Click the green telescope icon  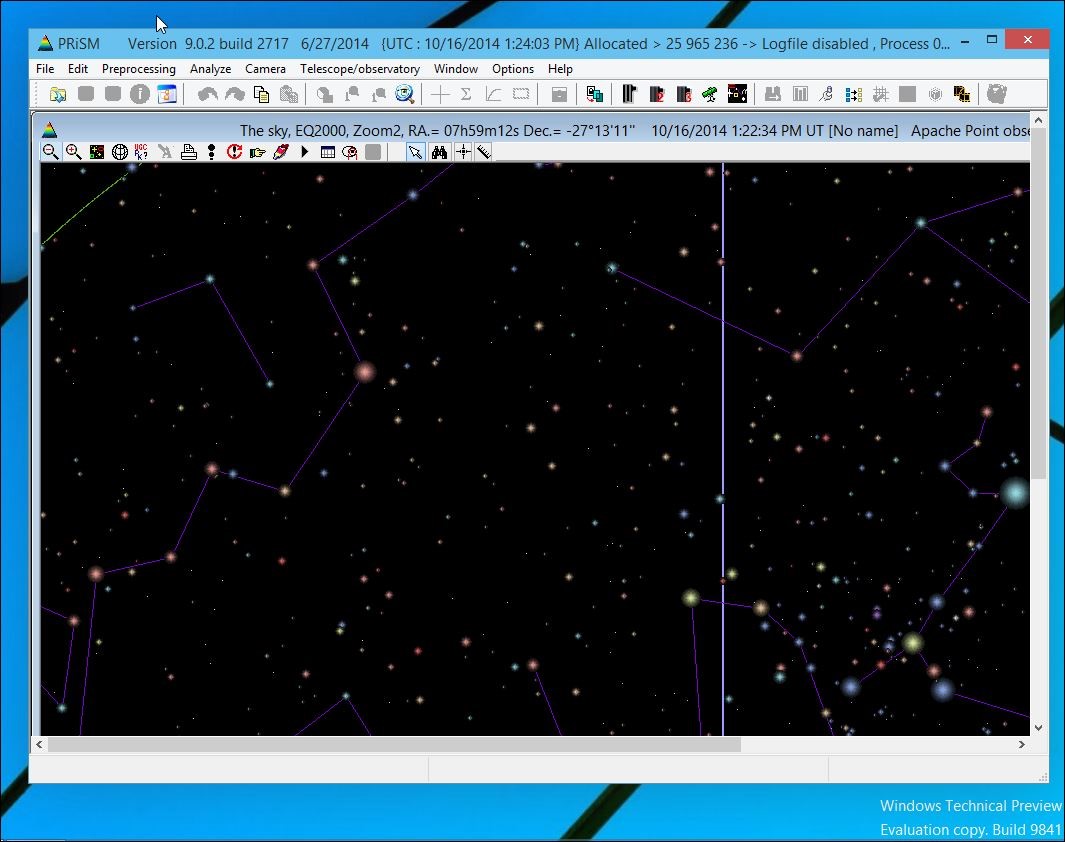point(709,94)
